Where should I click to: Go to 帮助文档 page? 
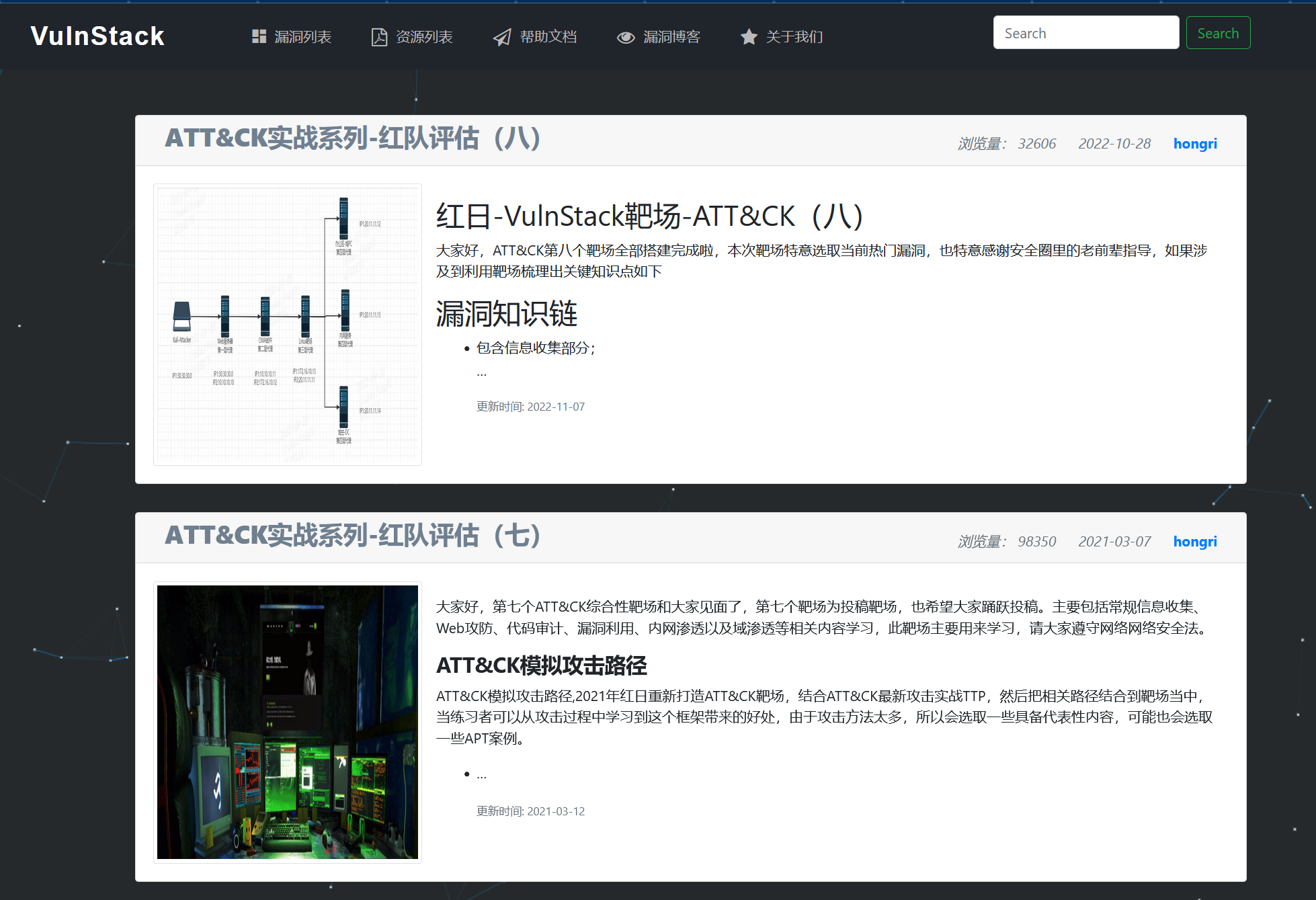548,37
